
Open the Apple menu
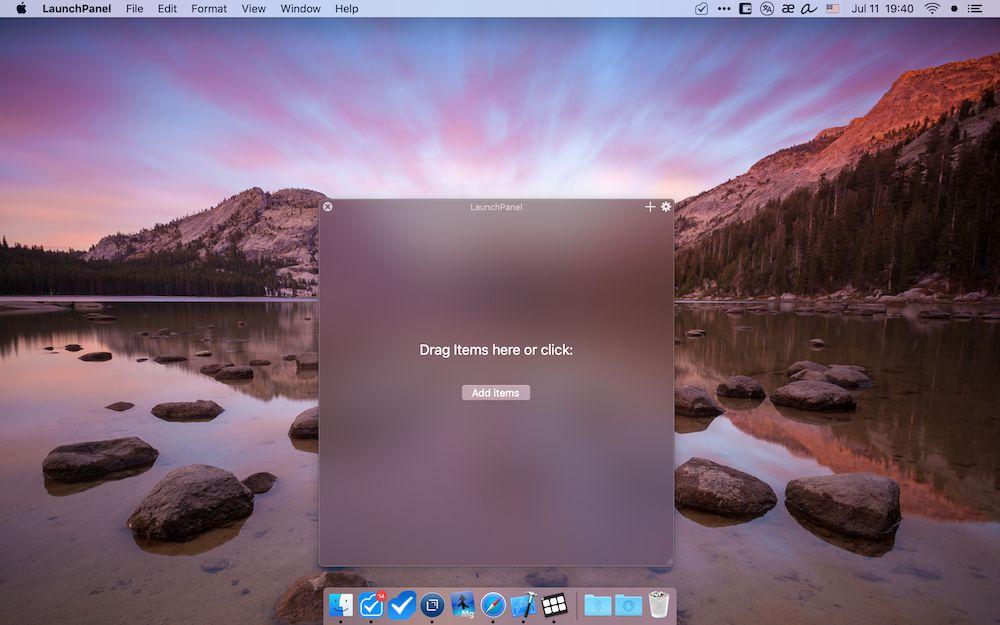[x=21, y=9]
